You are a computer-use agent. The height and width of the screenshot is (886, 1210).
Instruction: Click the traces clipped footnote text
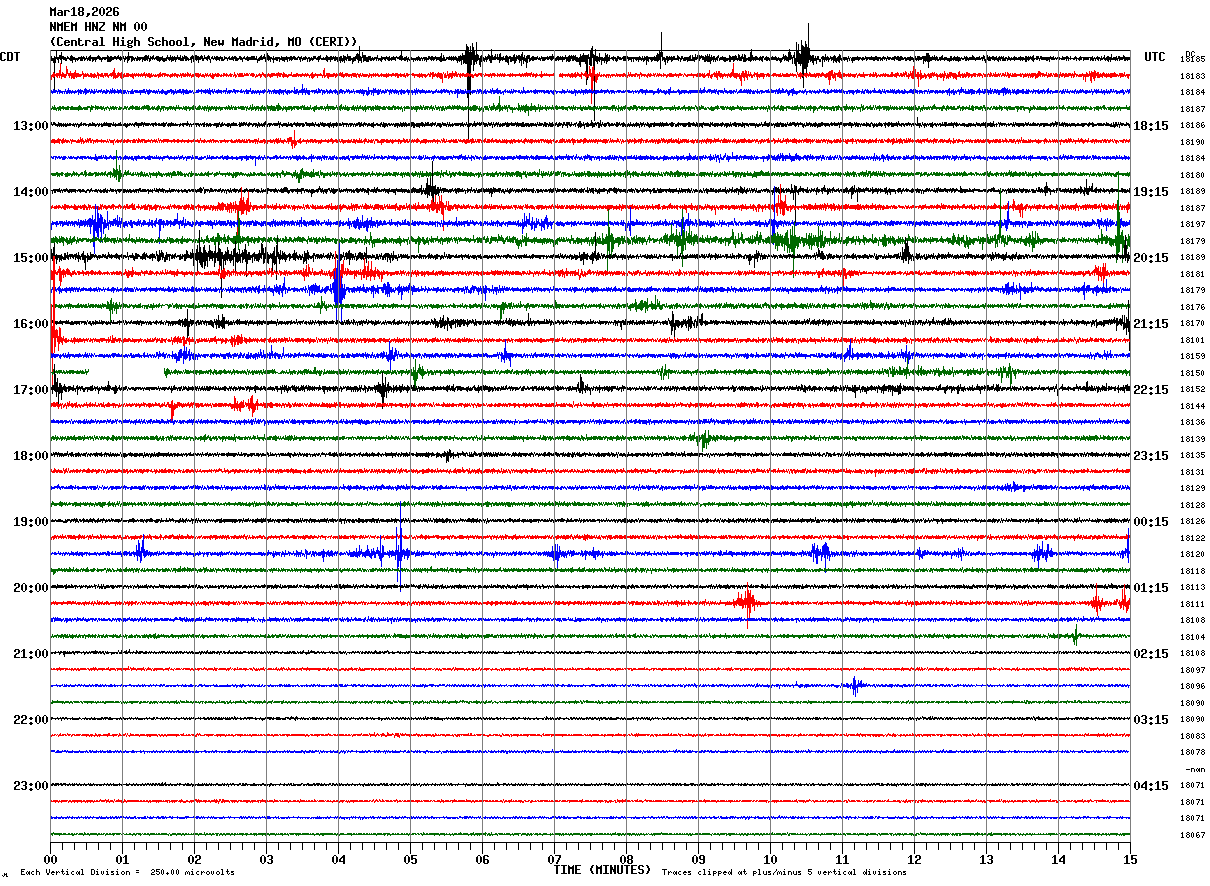[784, 873]
